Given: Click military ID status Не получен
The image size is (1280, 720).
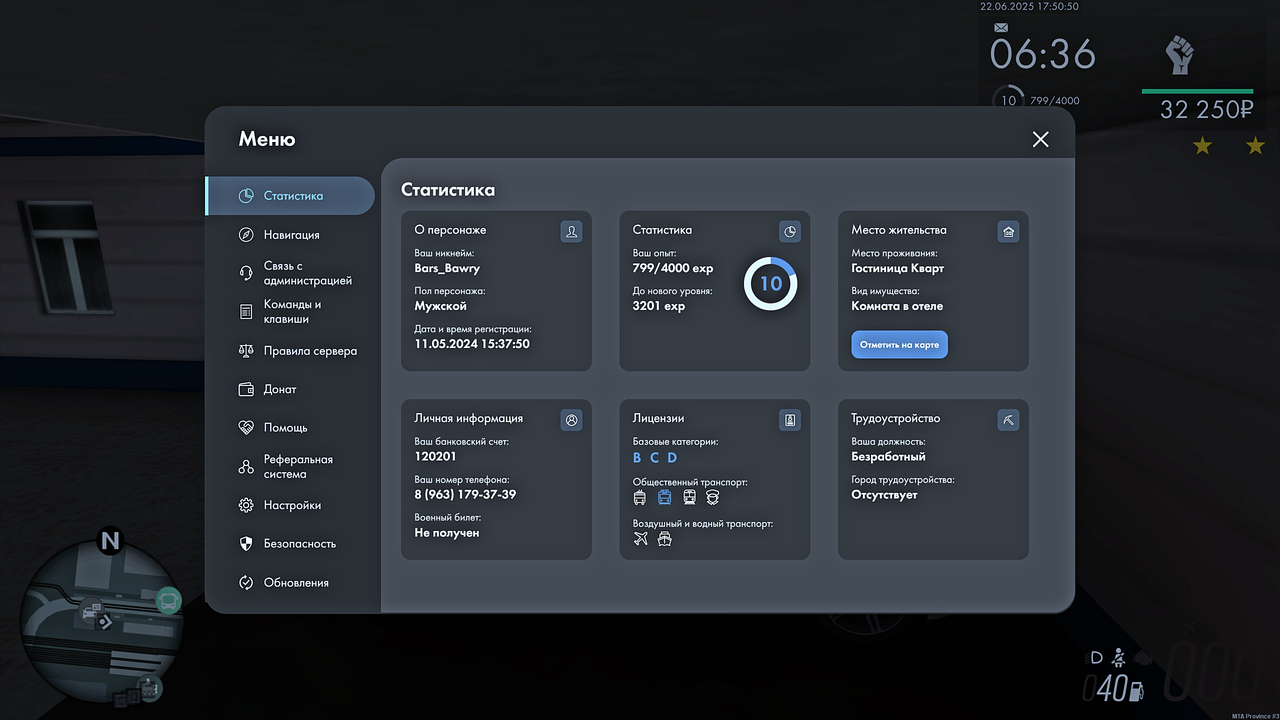Looking at the screenshot, I should [x=447, y=533].
